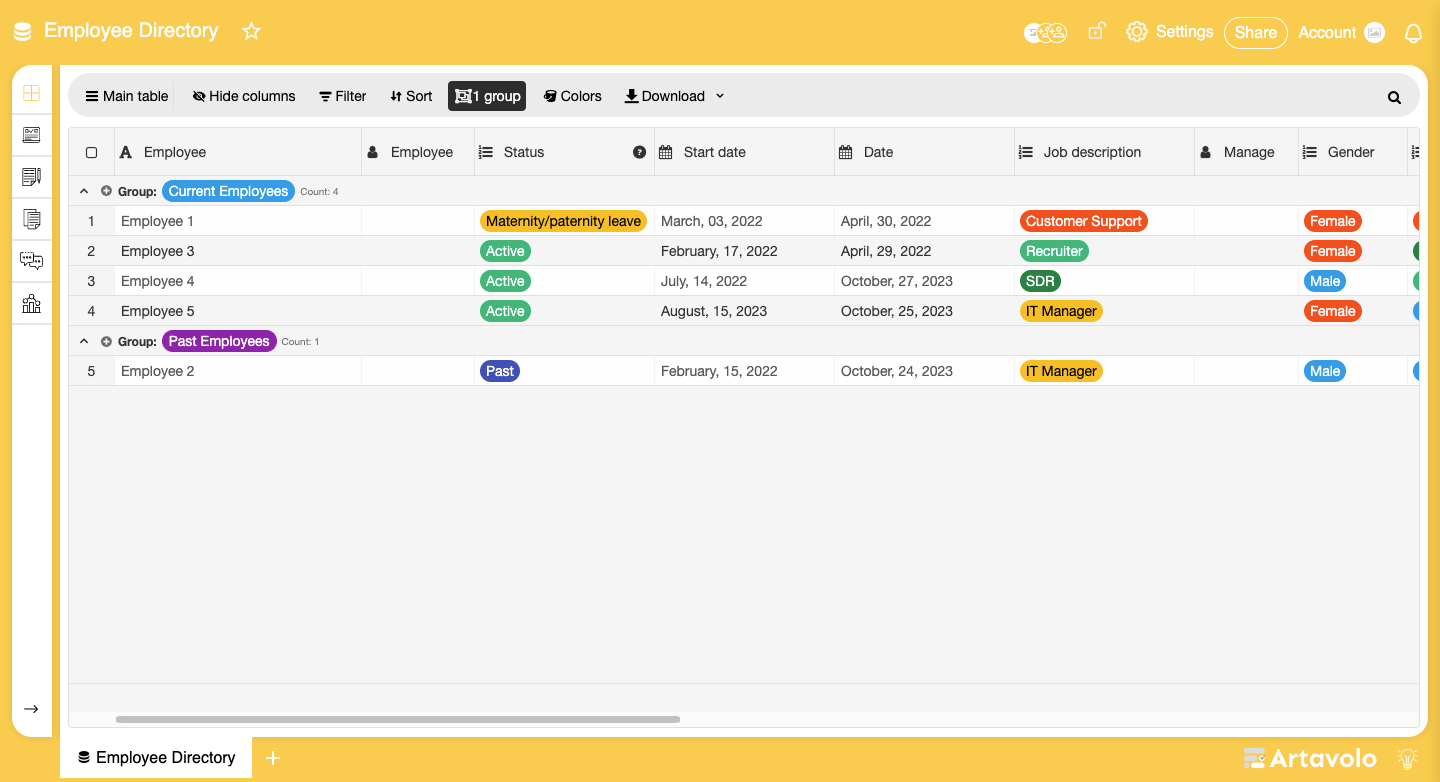The image size is (1440, 782).
Task: Open the 1 group grouping option
Action: click(487, 96)
